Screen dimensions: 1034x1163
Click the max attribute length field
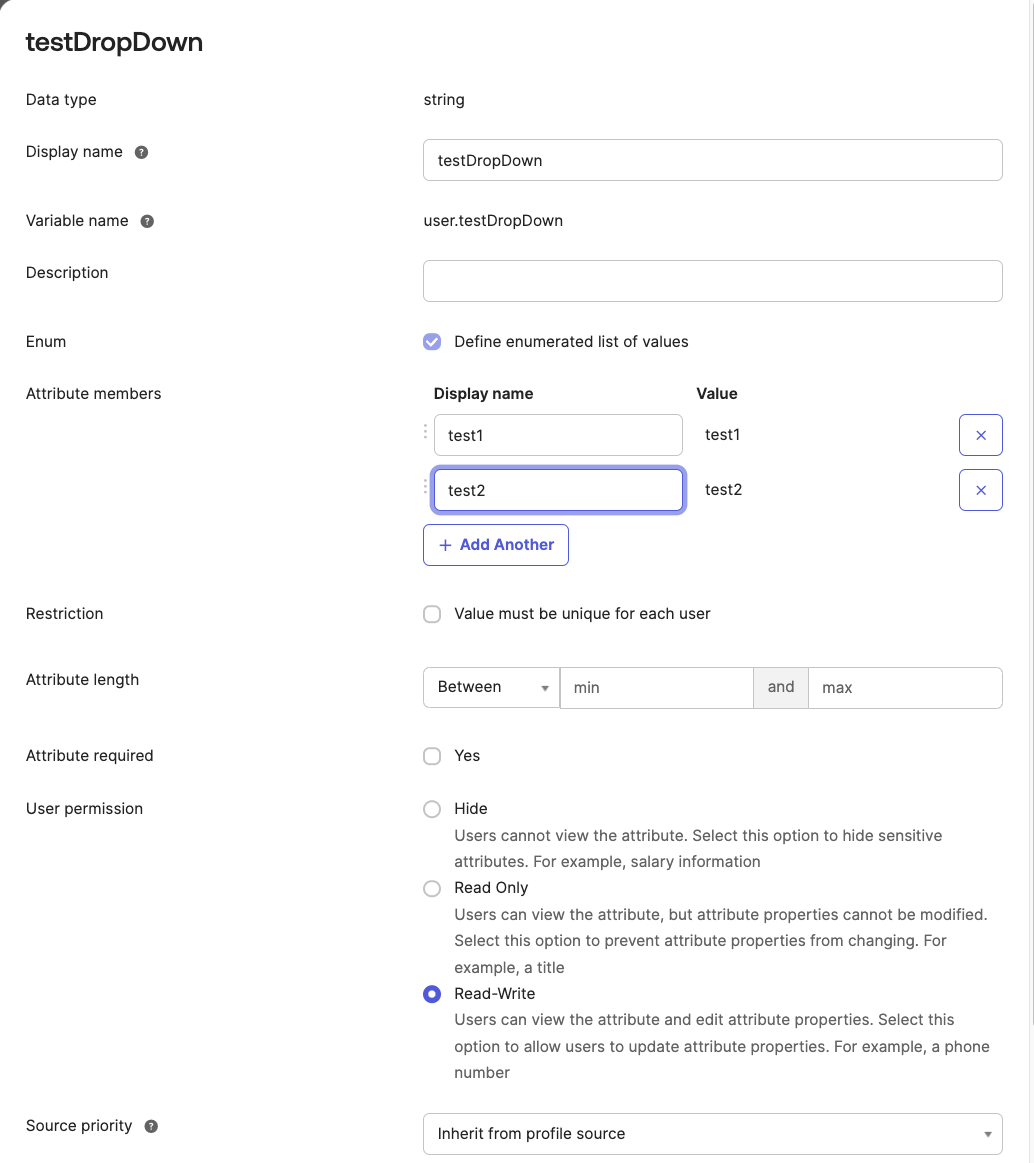tap(904, 688)
